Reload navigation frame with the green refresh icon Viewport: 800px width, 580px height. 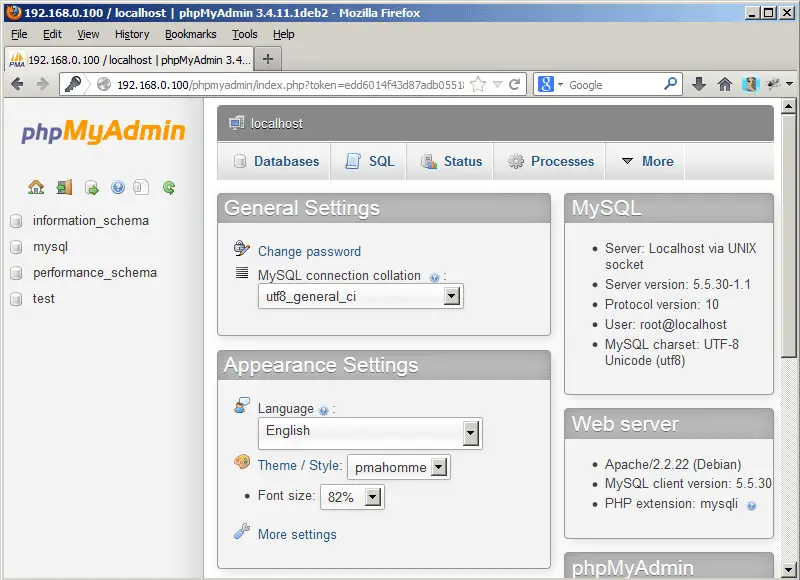pyautogui.click(x=169, y=188)
